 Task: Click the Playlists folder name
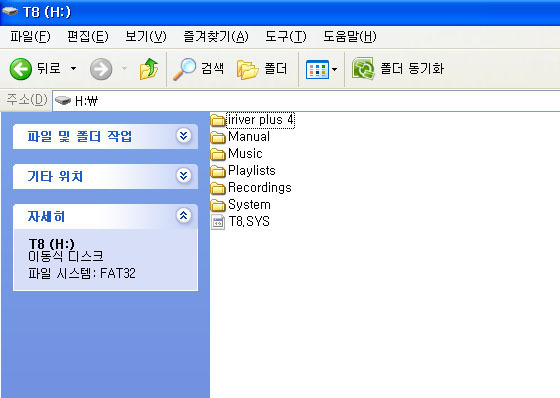click(x=252, y=171)
